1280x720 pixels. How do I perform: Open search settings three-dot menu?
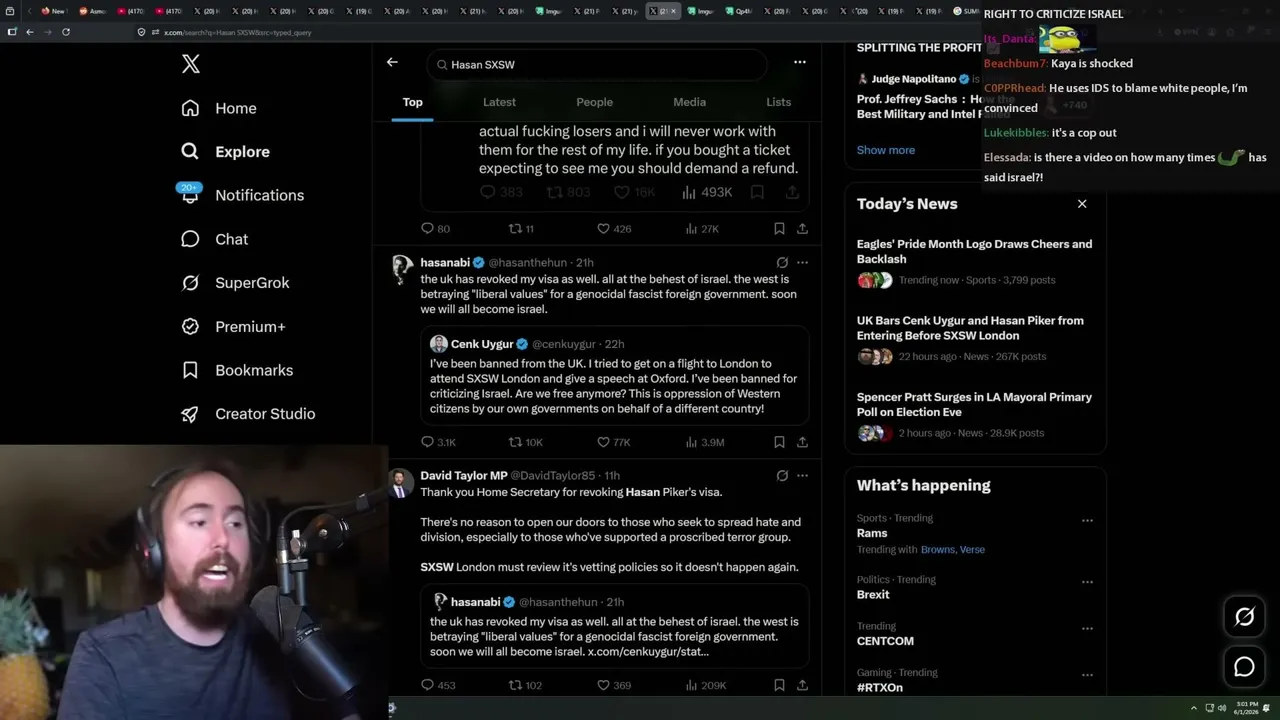(800, 62)
